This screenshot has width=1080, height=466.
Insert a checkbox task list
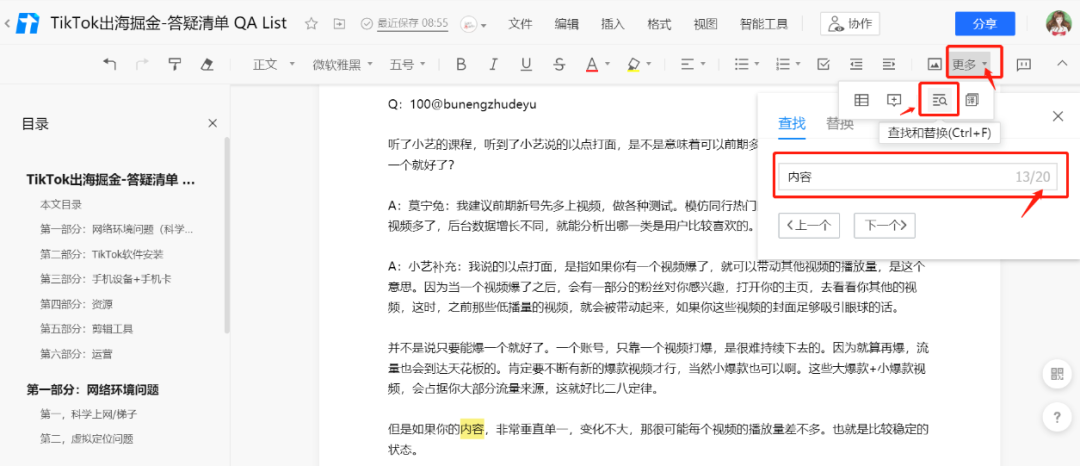[x=823, y=64]
